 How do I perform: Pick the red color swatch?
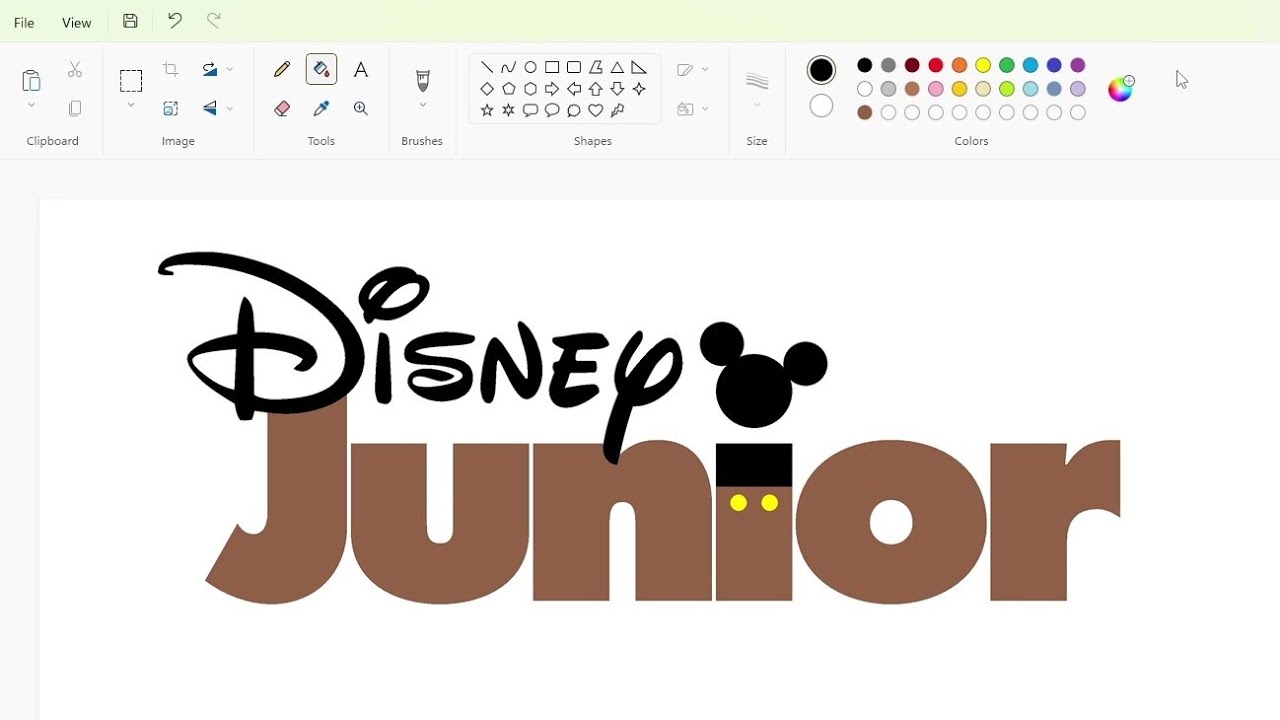[x=936, y=65]
